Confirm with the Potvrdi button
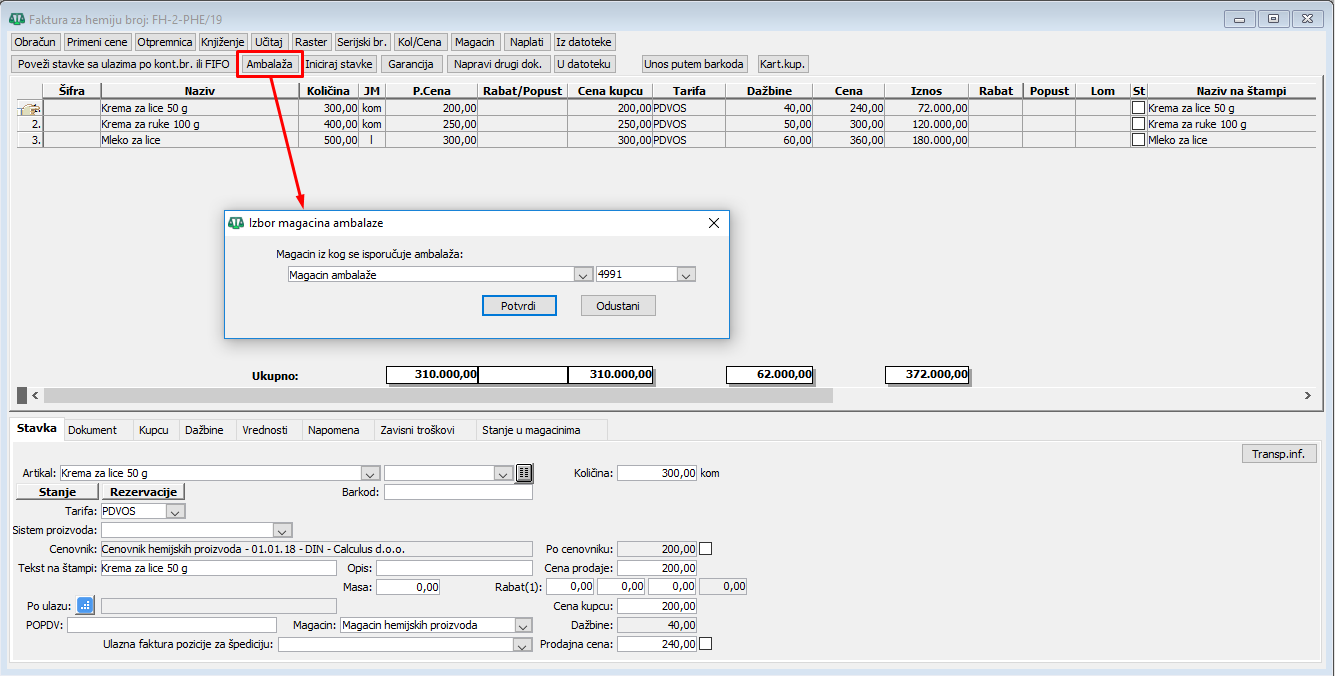1335x676 pixels. coord(518,306)
